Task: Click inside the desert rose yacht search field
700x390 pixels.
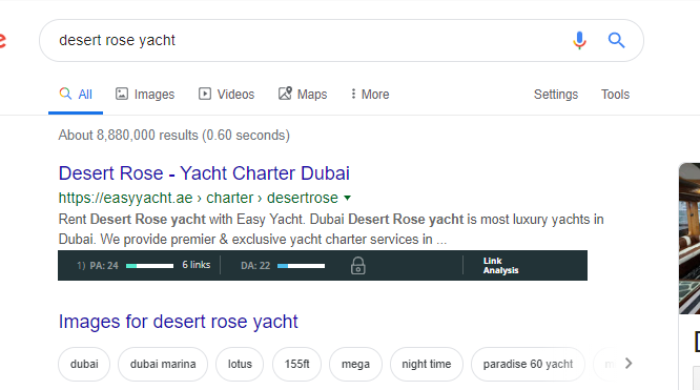Action: click(312, 40)
